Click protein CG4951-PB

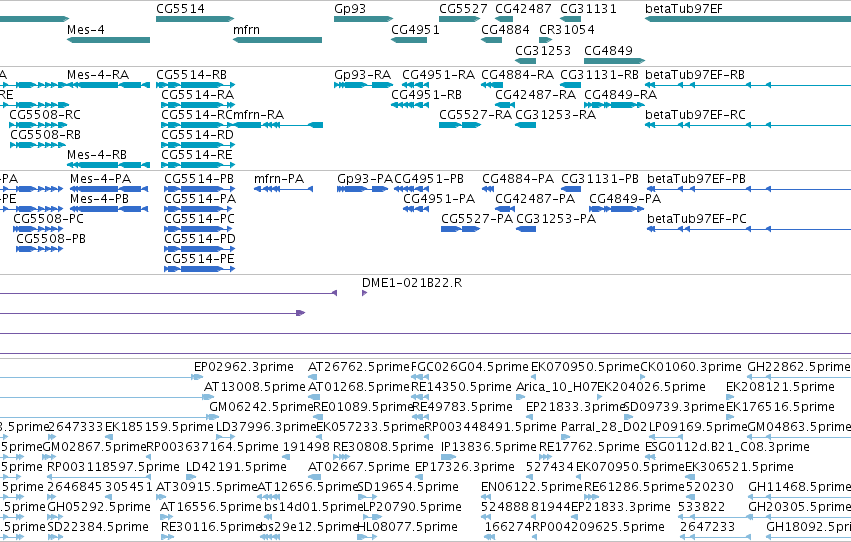tap(411, 189)
